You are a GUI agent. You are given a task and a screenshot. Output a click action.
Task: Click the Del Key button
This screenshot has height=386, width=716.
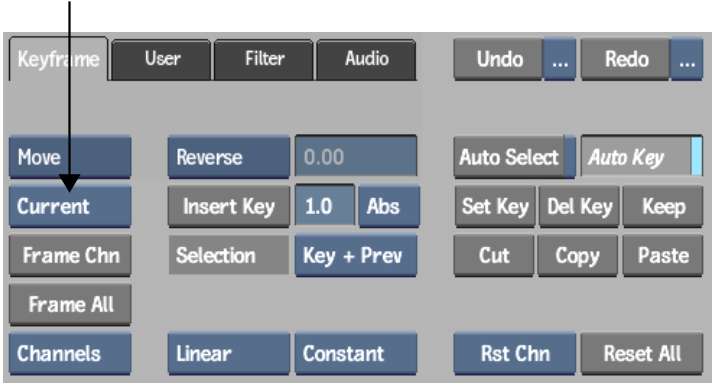click(x=579, y=206)
